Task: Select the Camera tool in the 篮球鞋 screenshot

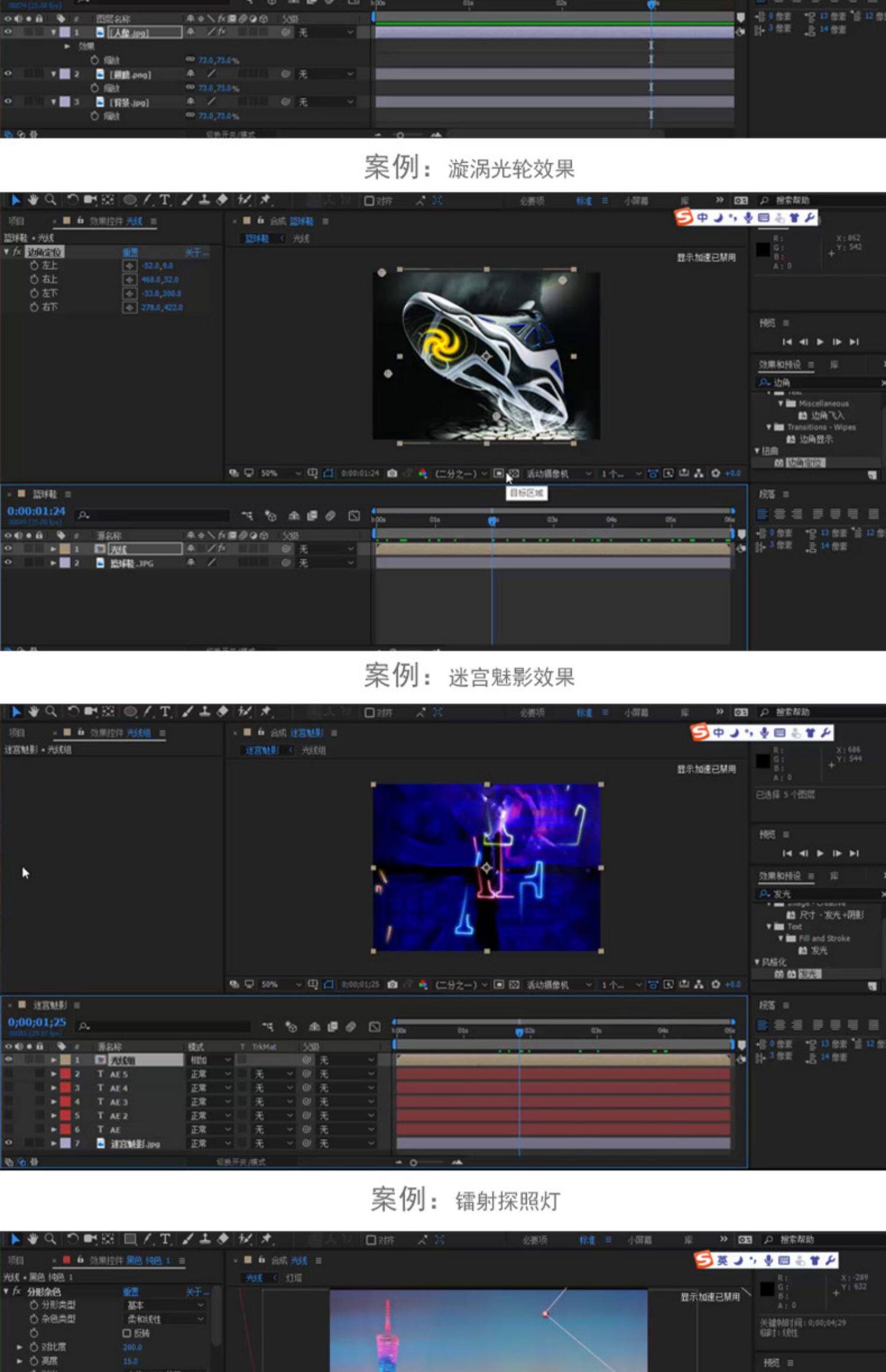Action: (90, 200)
